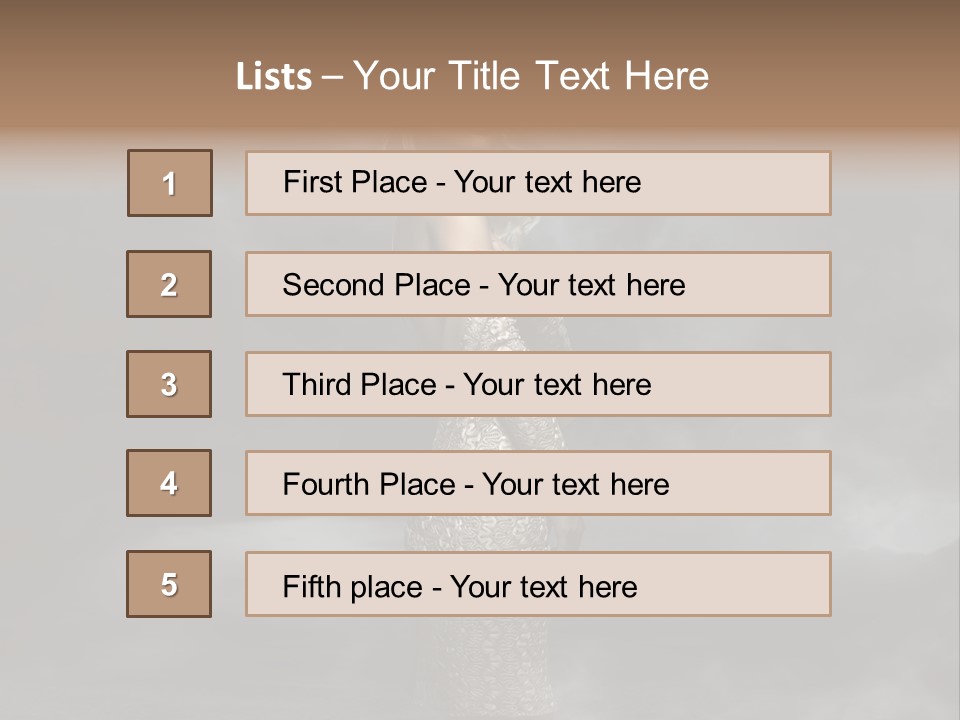
Task: Click the Your Title Text Here heading
Action: (531, 77)
